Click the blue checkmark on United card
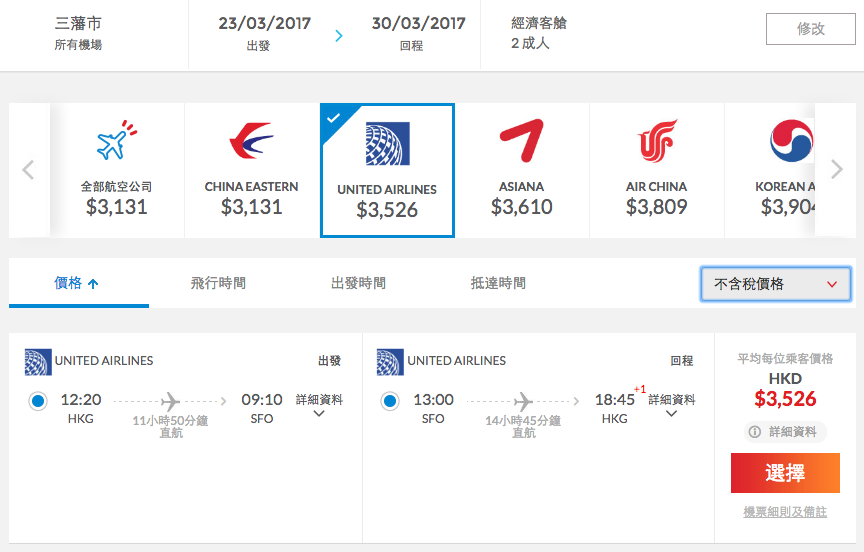The image size is (864, 552). click(x=333, y=117)
